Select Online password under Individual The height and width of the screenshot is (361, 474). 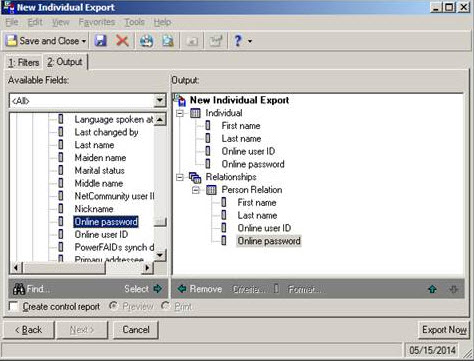253,164
